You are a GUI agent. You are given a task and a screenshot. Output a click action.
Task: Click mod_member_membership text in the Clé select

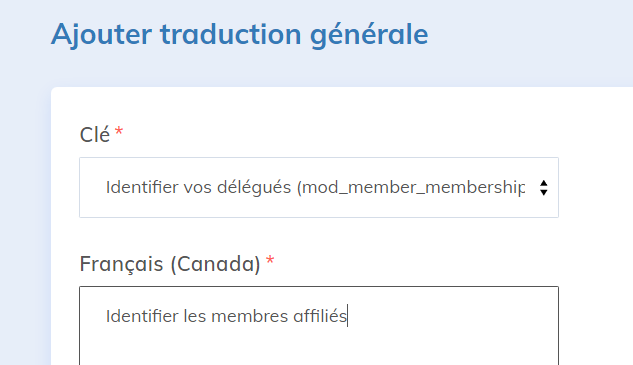[x=414, y=188]
